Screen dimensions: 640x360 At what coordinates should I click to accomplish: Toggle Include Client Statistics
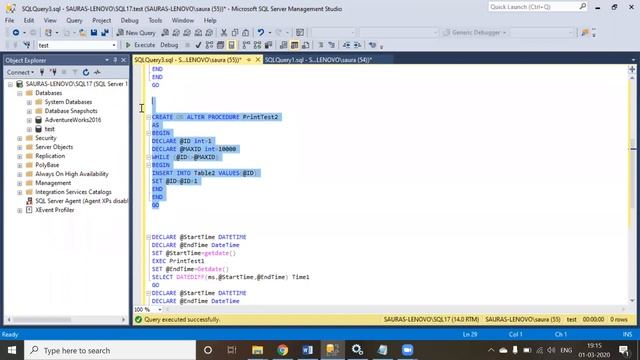[x=268, y=45]
